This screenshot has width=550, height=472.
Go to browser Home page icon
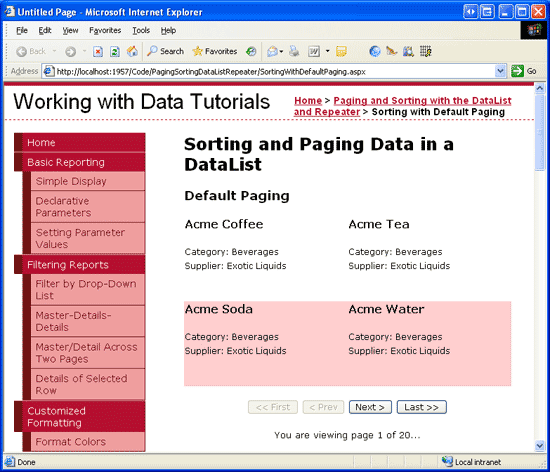coord(132,52)
